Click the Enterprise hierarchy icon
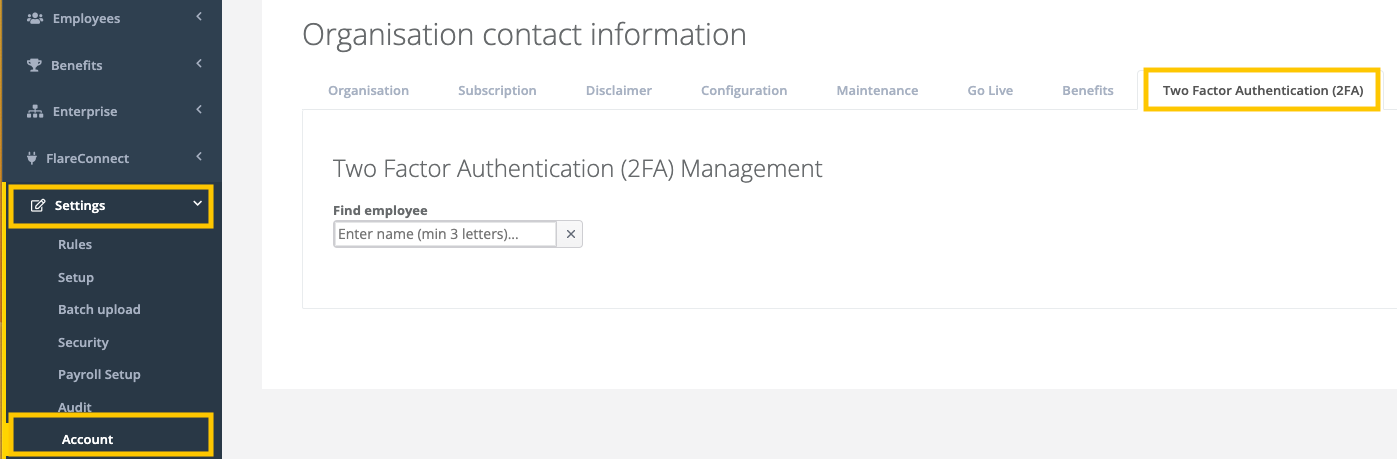Screen dimensions: 1397x459 pos(35,111)
